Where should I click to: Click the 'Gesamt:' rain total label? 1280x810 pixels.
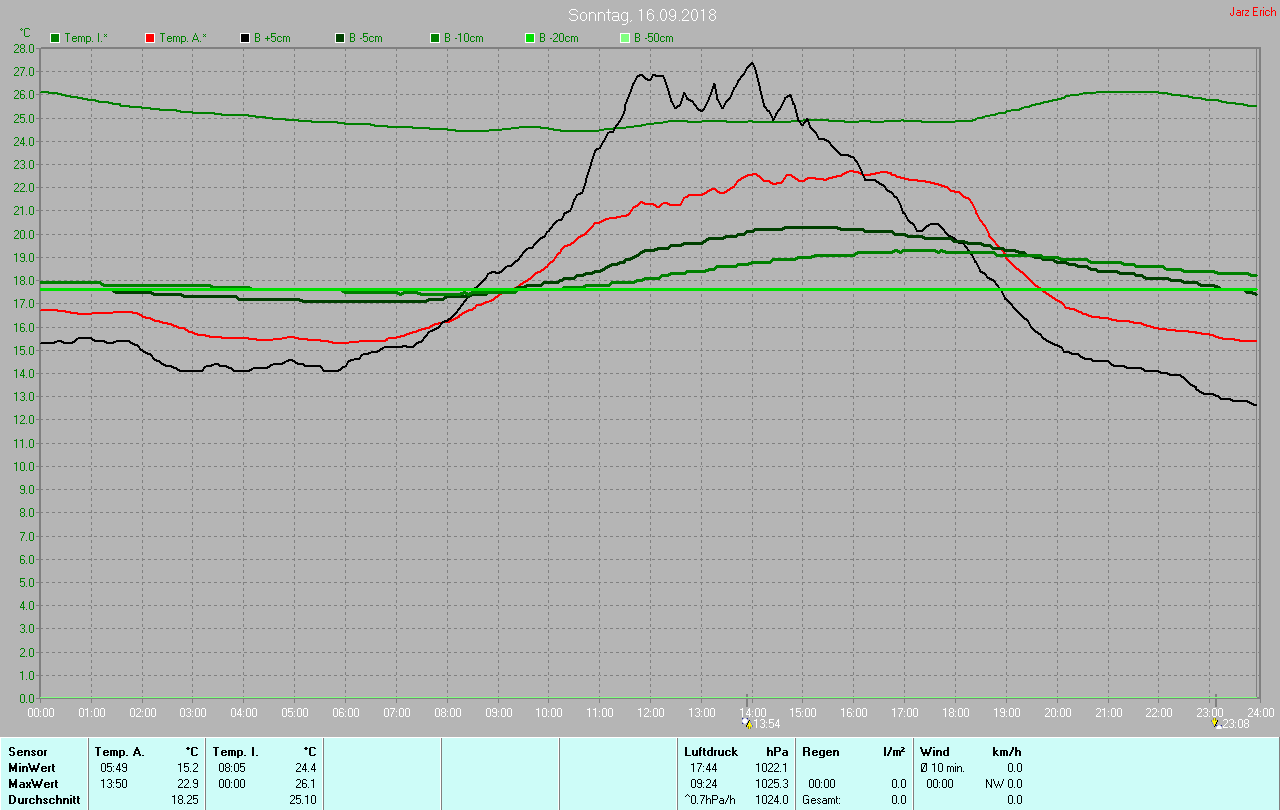pyautogui.click(x=822, y=800)
